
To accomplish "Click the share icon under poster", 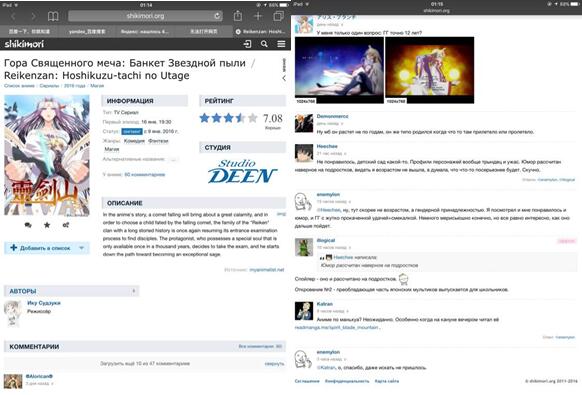I will (66, 225).
